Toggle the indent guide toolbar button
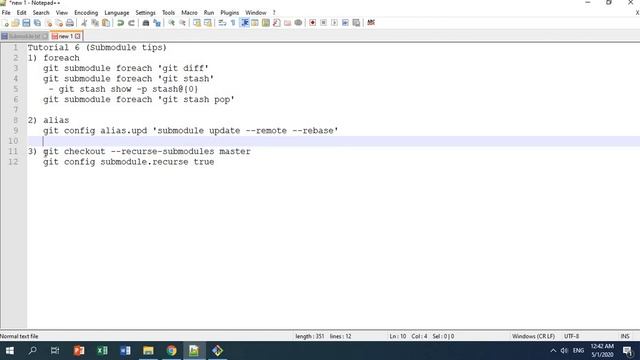This screenshot has width=640, height=360. point(244,23)
